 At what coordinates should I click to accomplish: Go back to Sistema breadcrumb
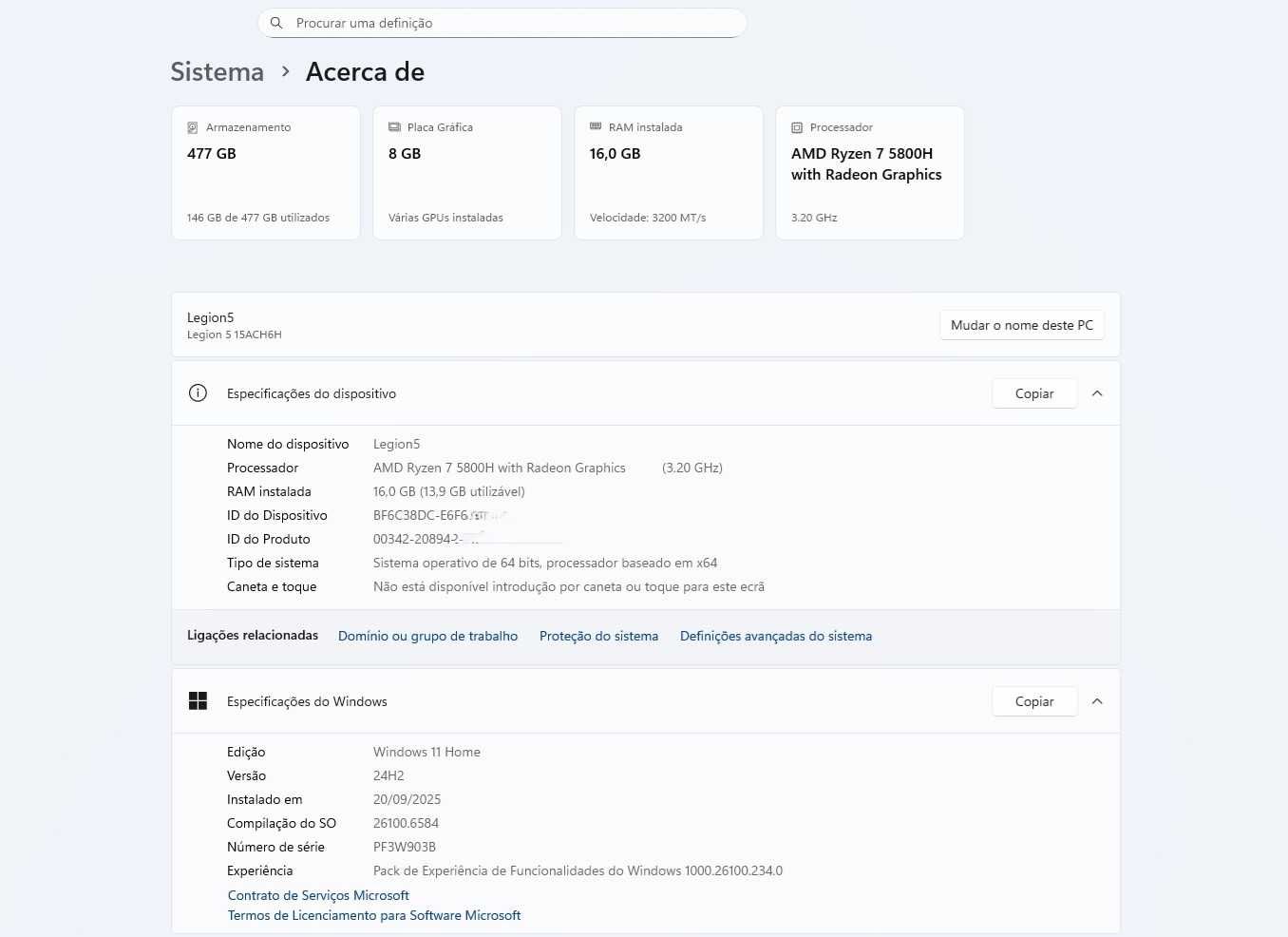point(217,72)
